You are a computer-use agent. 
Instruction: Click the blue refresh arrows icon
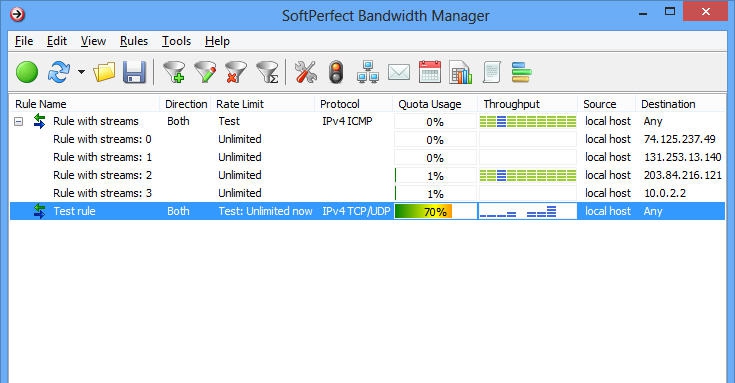pyautogui.click(x=59, y=73)
